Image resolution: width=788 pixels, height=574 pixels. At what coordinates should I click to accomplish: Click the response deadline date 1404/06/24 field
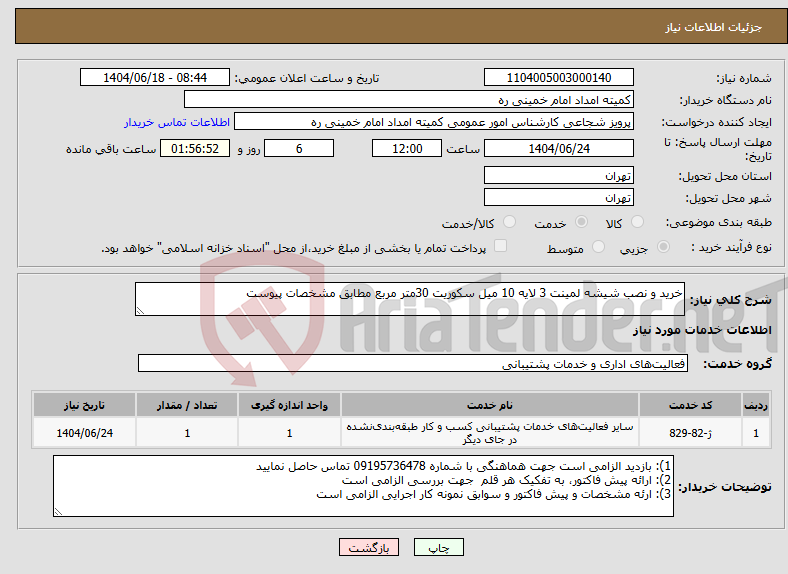click(559, 148)
